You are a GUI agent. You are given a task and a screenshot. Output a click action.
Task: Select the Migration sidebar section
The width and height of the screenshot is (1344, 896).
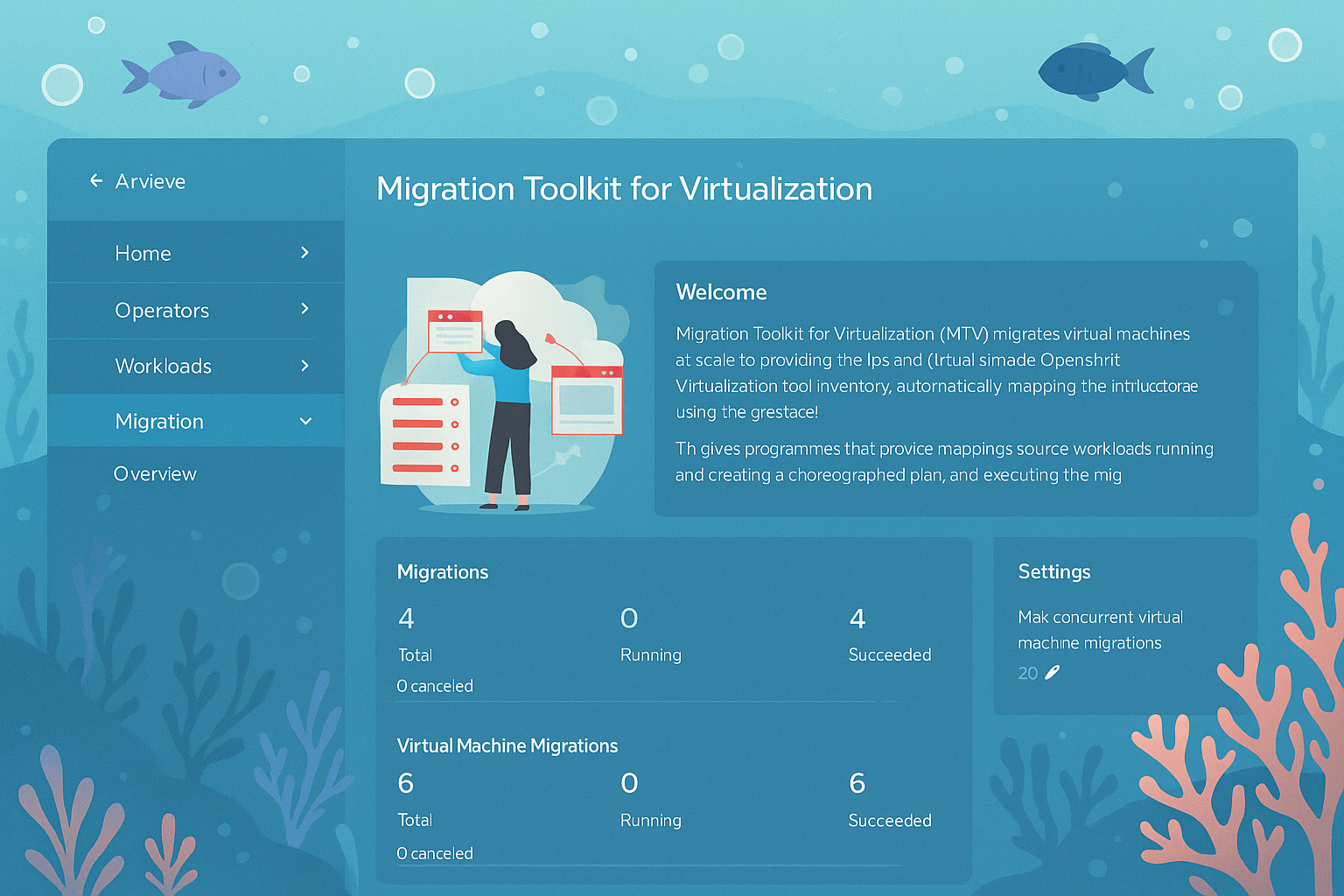click(x=159, y=422)
